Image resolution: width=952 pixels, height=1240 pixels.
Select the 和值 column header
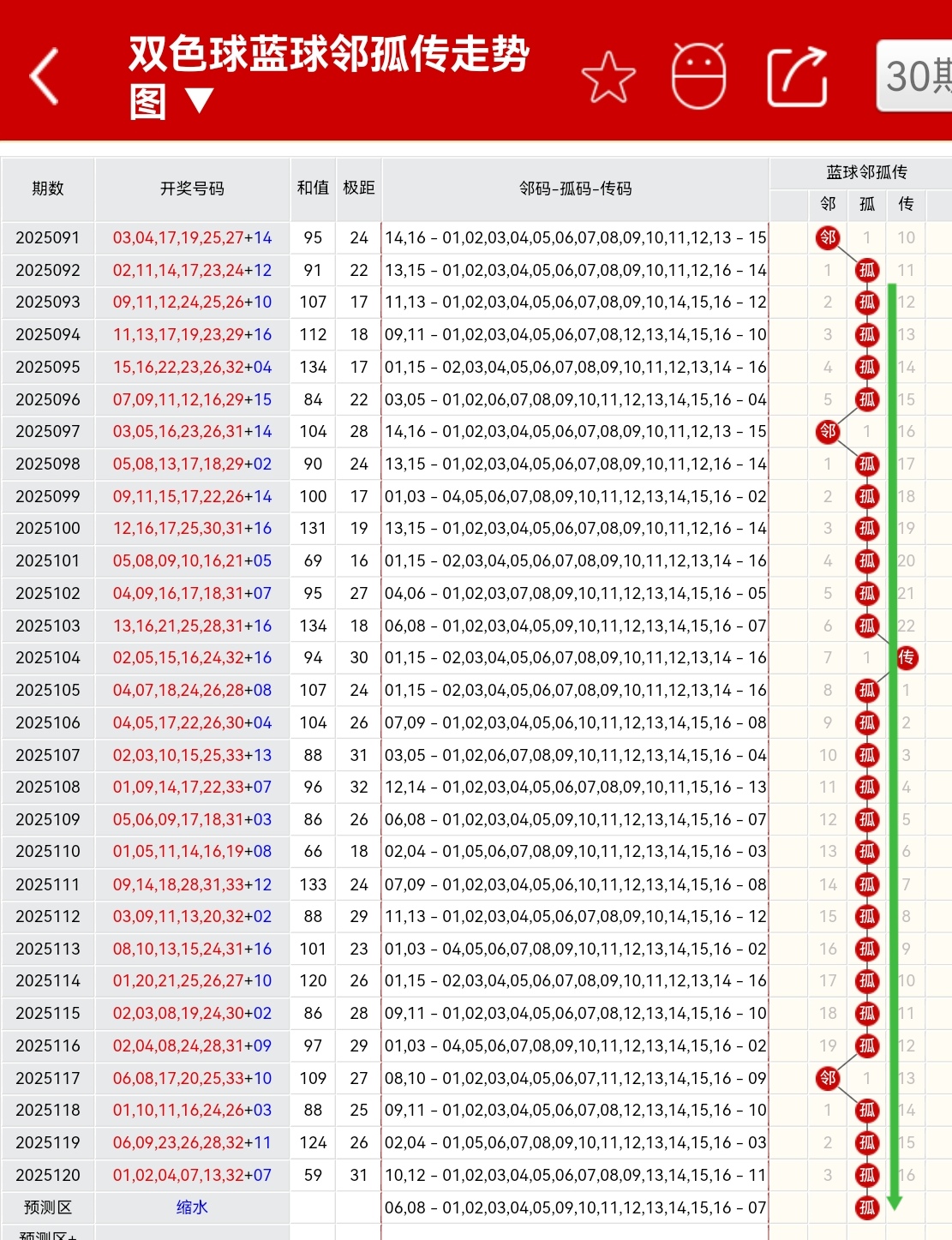[x=312, y=190]
